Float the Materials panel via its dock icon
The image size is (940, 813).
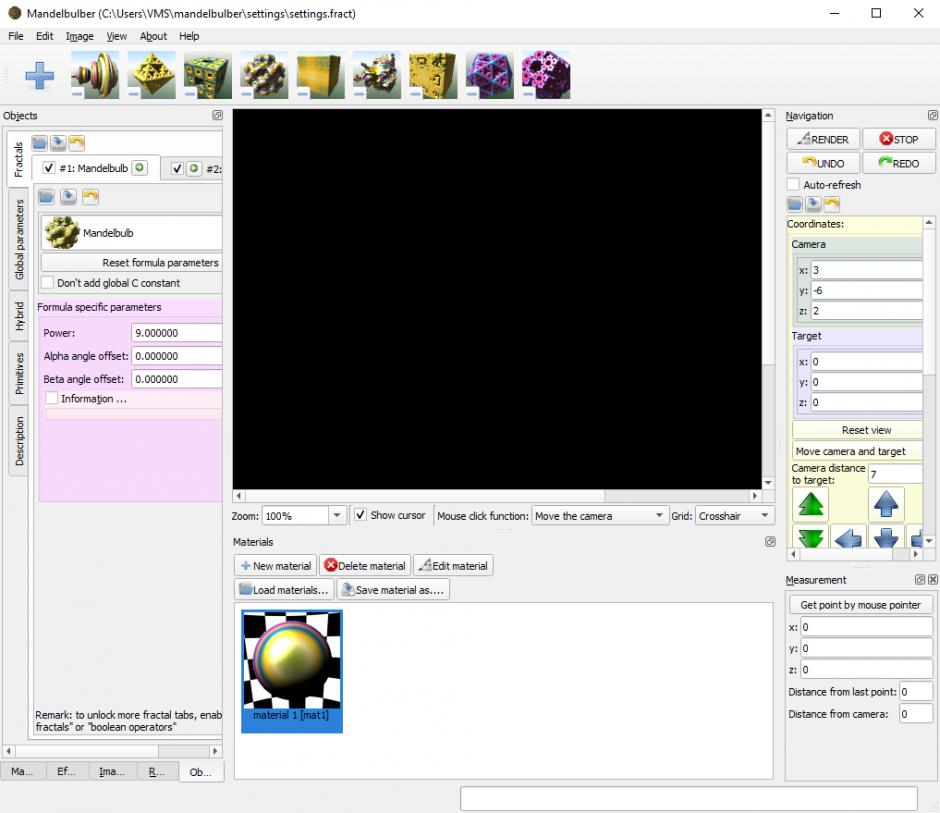click(x=770, y=541)
